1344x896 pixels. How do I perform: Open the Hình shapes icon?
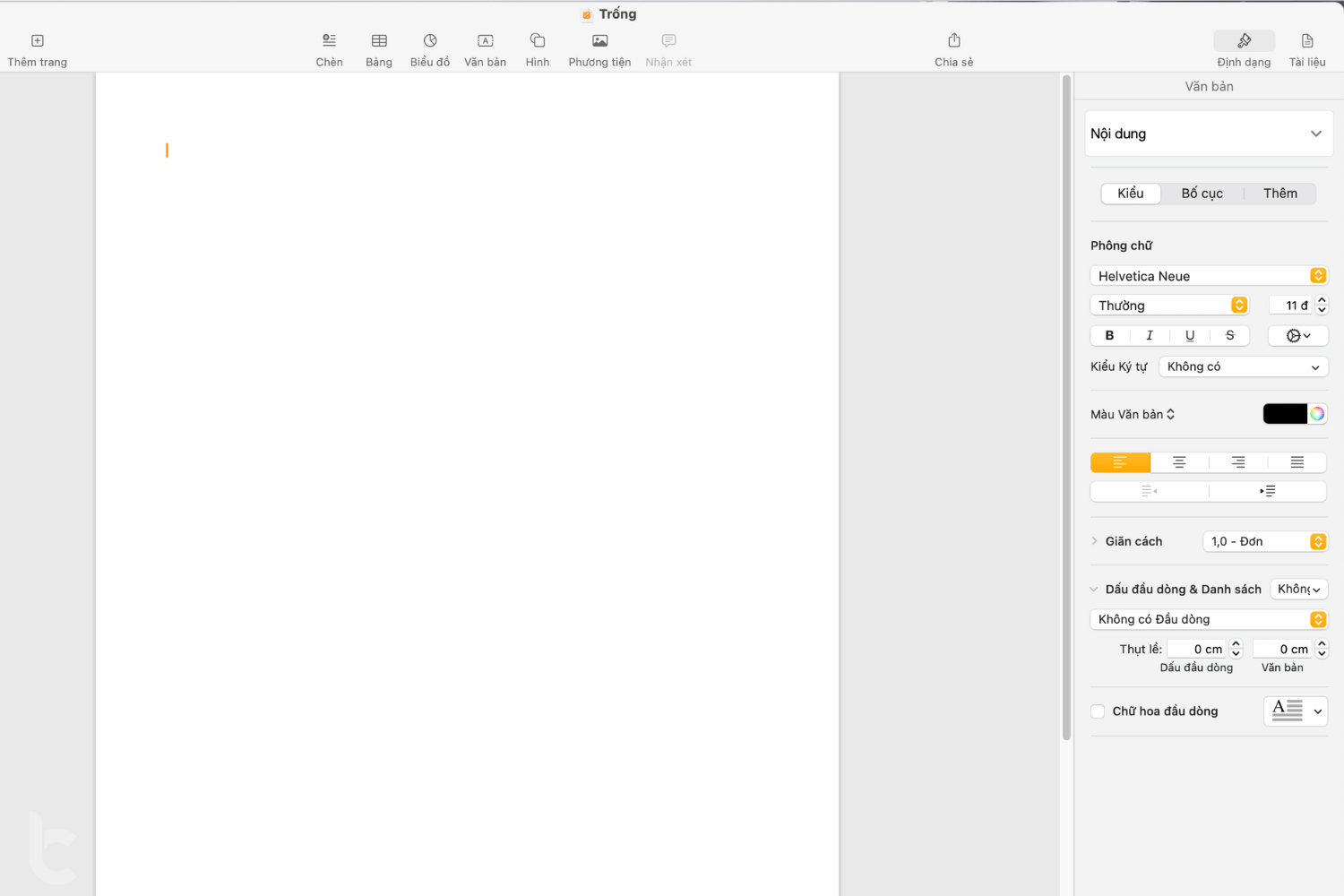(538, 41)
